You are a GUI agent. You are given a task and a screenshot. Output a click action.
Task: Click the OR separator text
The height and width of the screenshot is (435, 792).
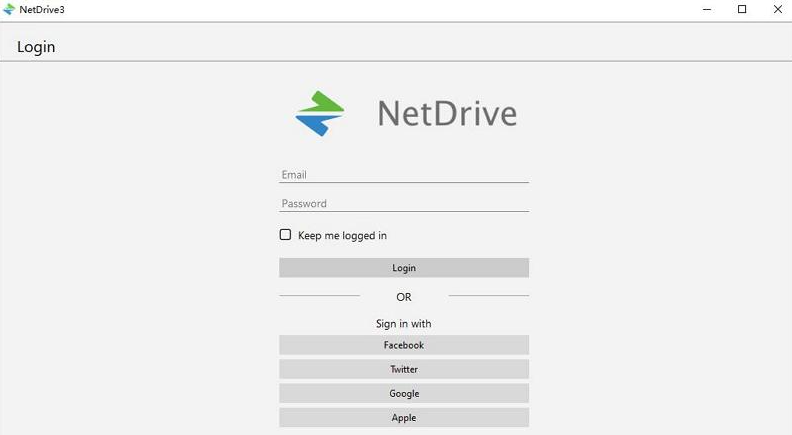[x=404, y=297]
